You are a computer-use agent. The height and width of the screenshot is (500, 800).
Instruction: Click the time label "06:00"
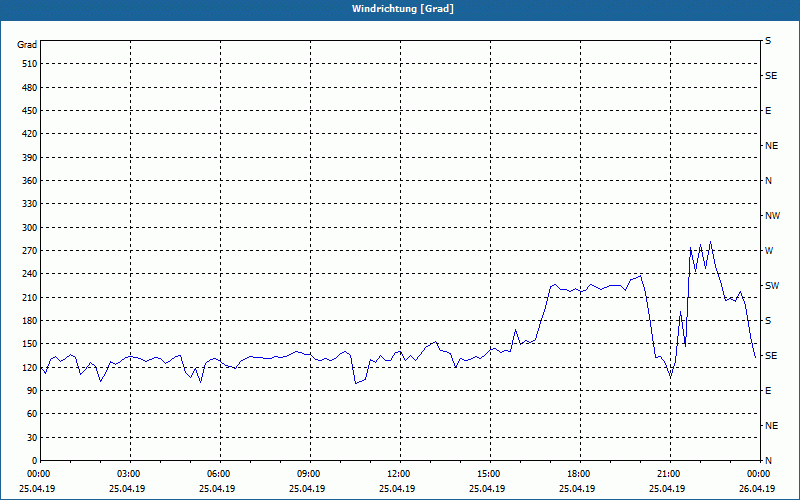[x=218, y=474]
